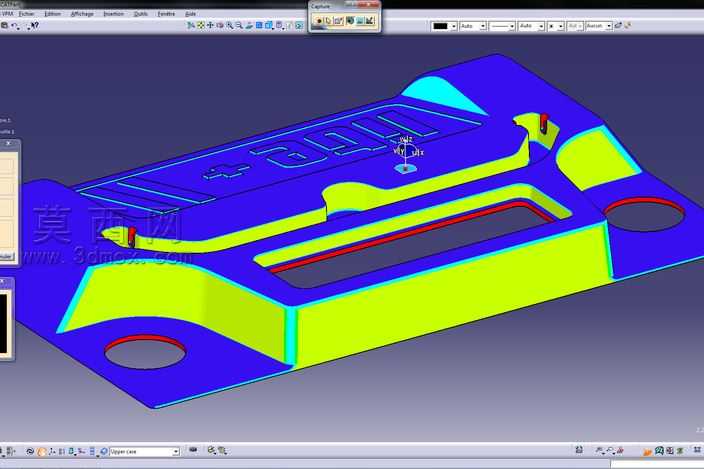This screenshot has height=469, width=704.
Task: Click the Save icon in top toolbar
Action: 4,26
